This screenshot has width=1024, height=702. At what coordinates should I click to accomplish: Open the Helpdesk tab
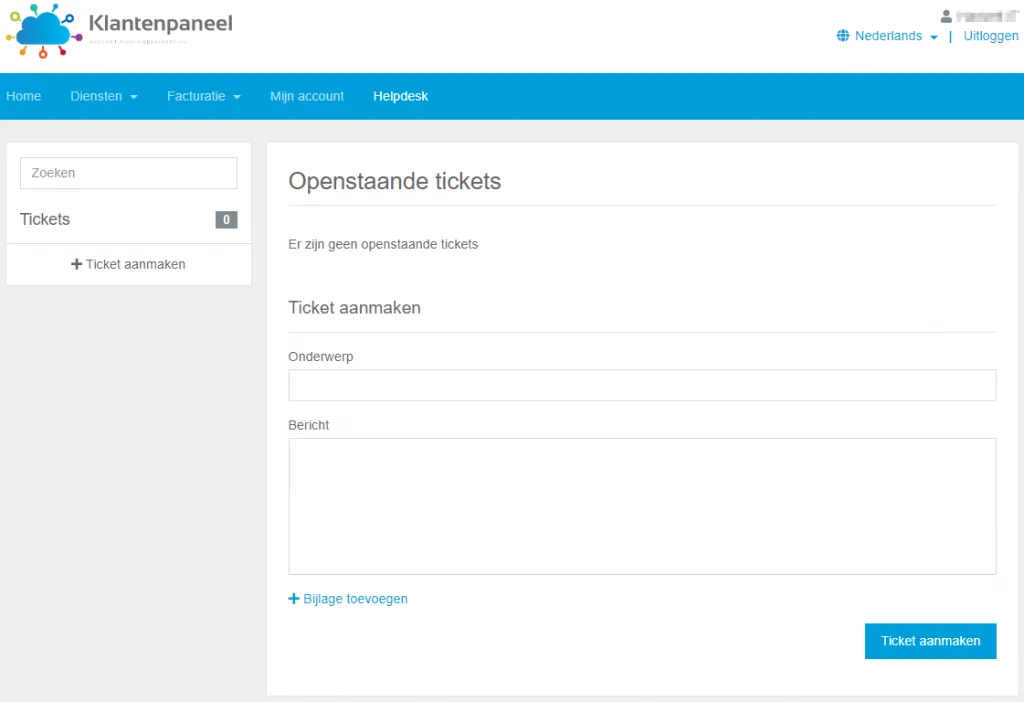click(400, 96)
